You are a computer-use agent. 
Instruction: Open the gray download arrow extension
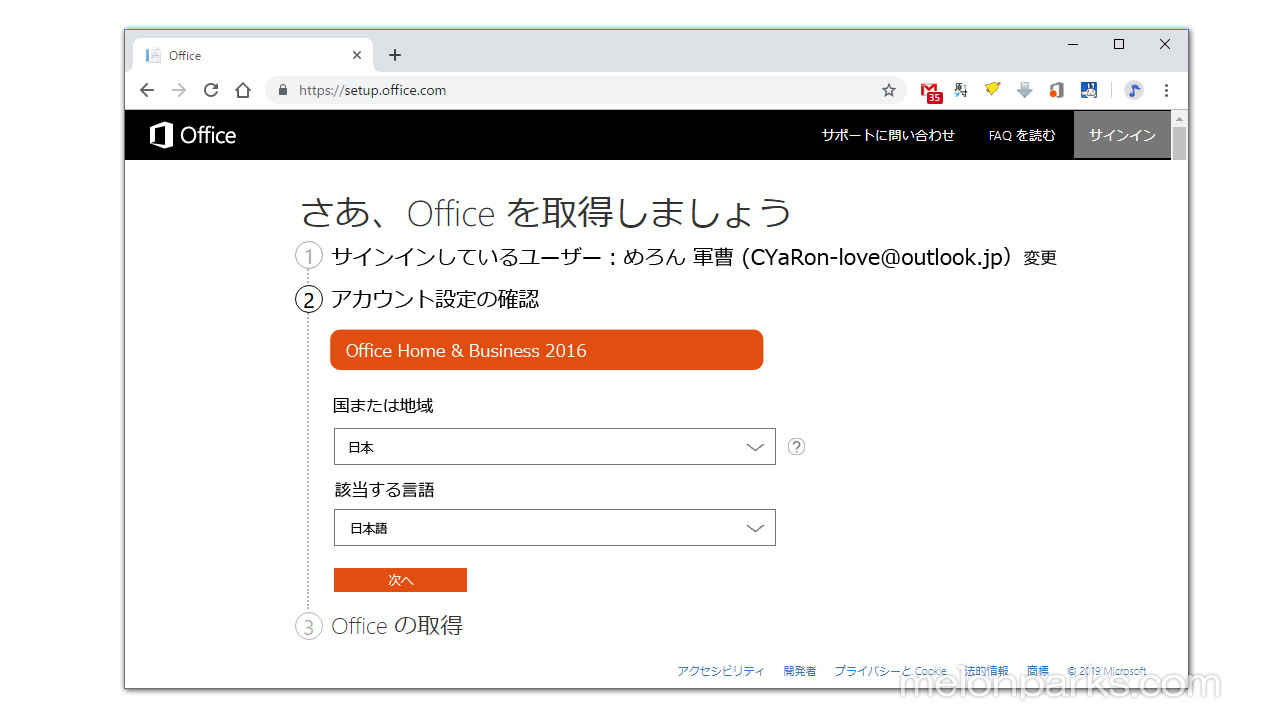[1024, 90]
